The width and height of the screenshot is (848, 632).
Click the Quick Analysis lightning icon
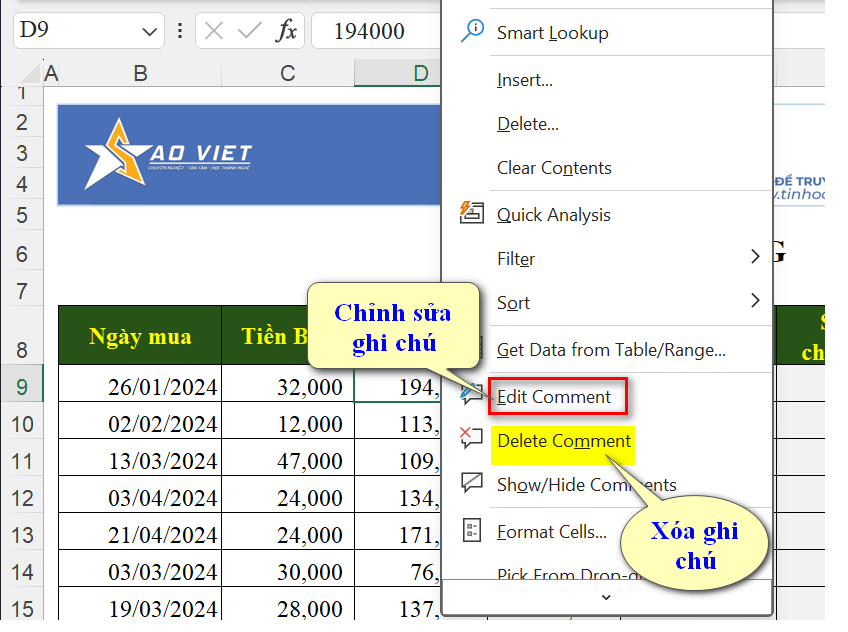[470, 213]
